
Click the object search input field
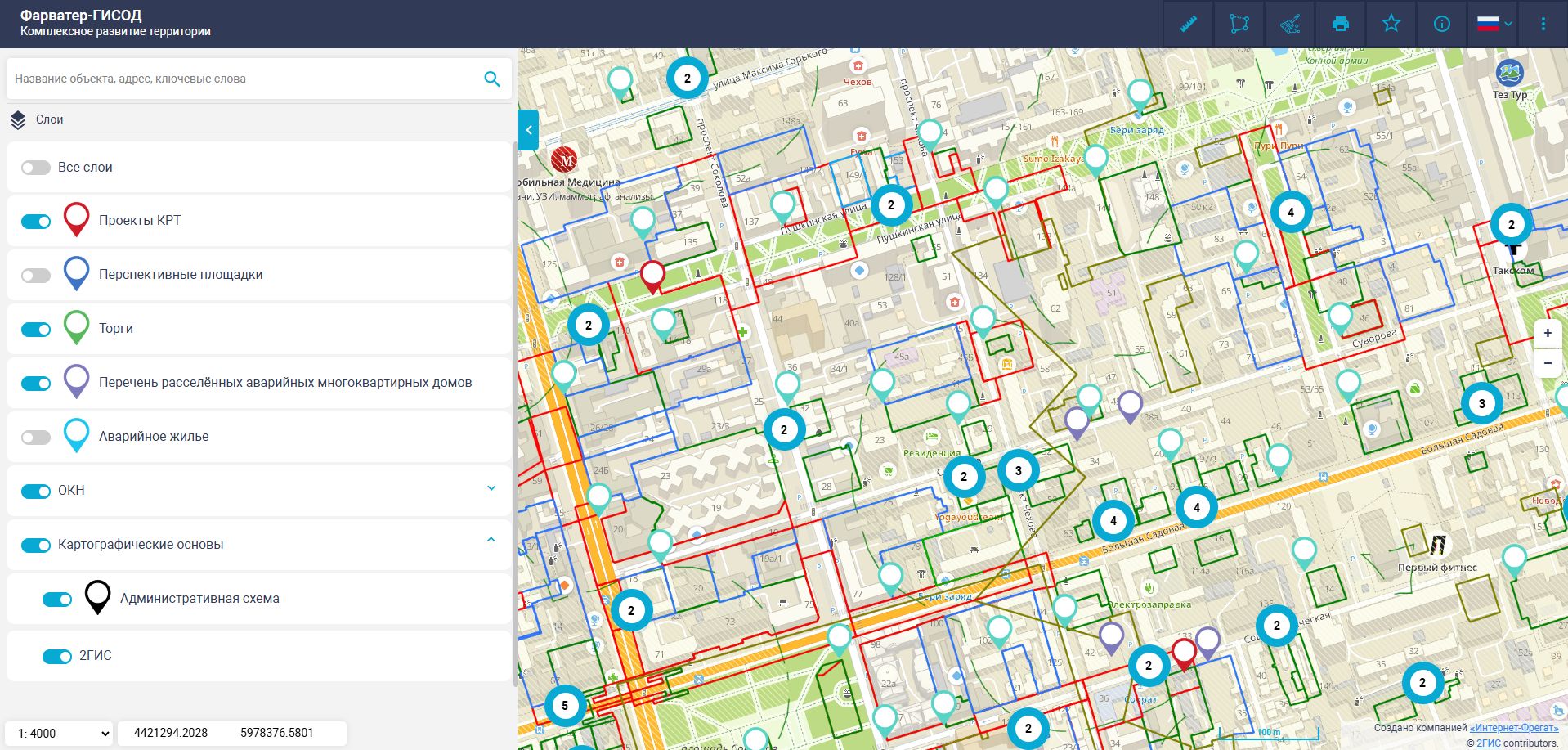coord(245,79)
